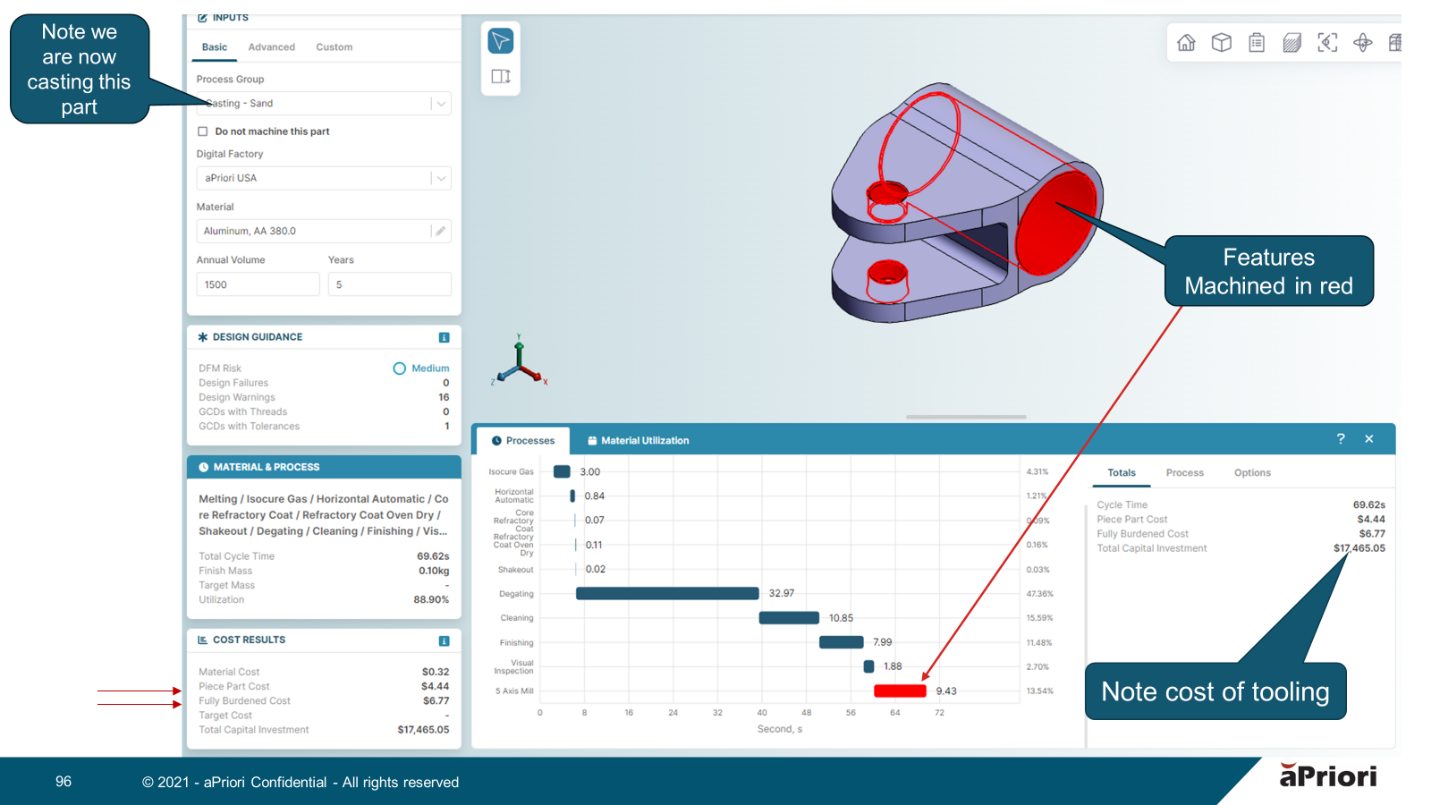This screenshot has height=805, width=1431.
Task: Click the Total Cycle Time 69.62s value
Action: tap(433, 556)
